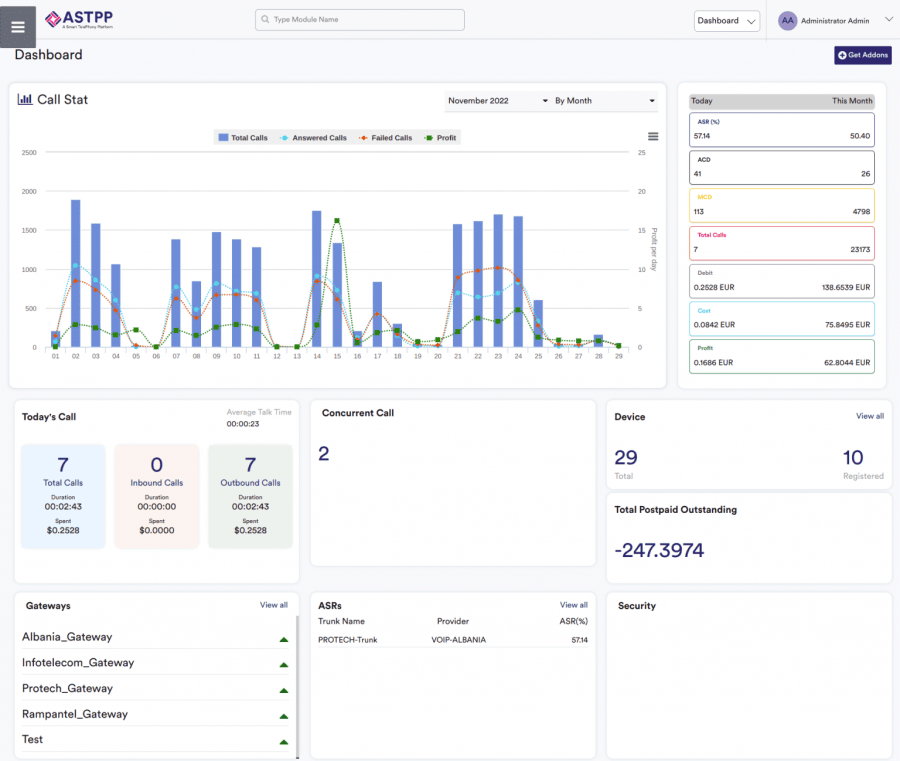The image size is (900, 761).
Task: Open View all for Gateways
Action: [273, 605]
